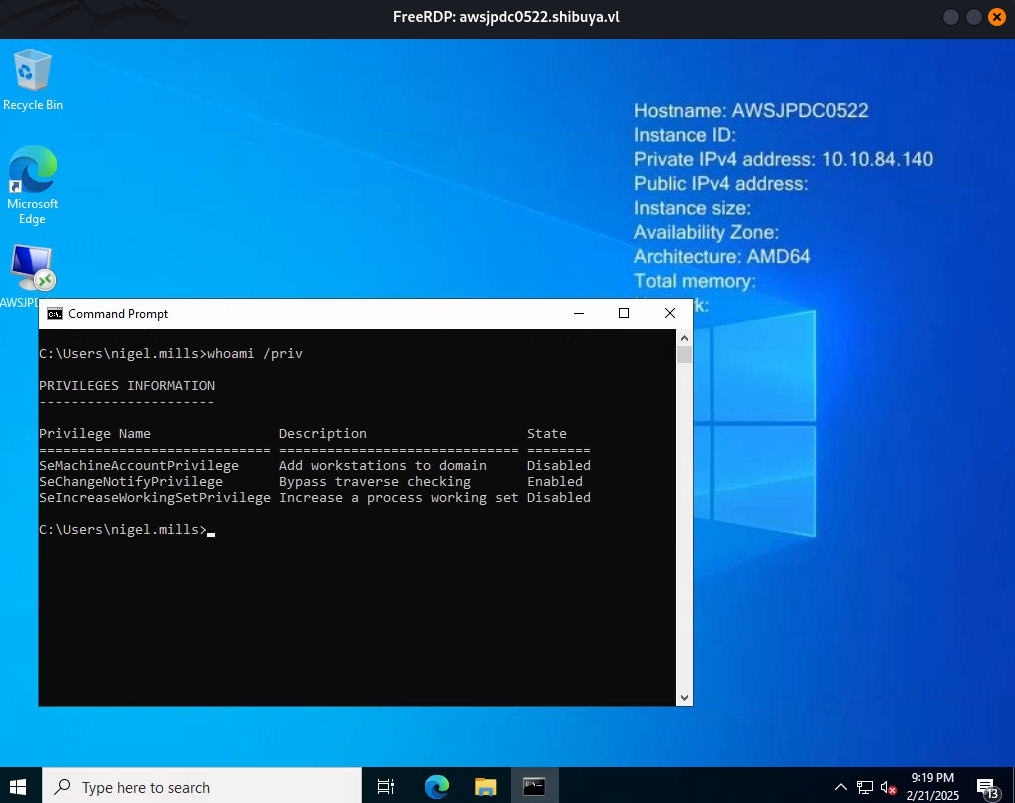Click the Command Prompt title bar icon

[55, 314]
